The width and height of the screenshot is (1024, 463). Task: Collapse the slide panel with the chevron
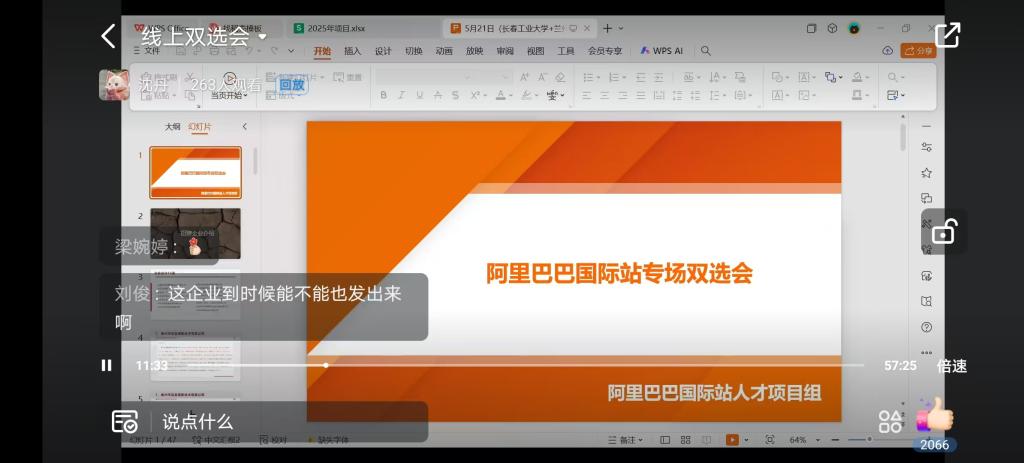click(x=245, y=127)
